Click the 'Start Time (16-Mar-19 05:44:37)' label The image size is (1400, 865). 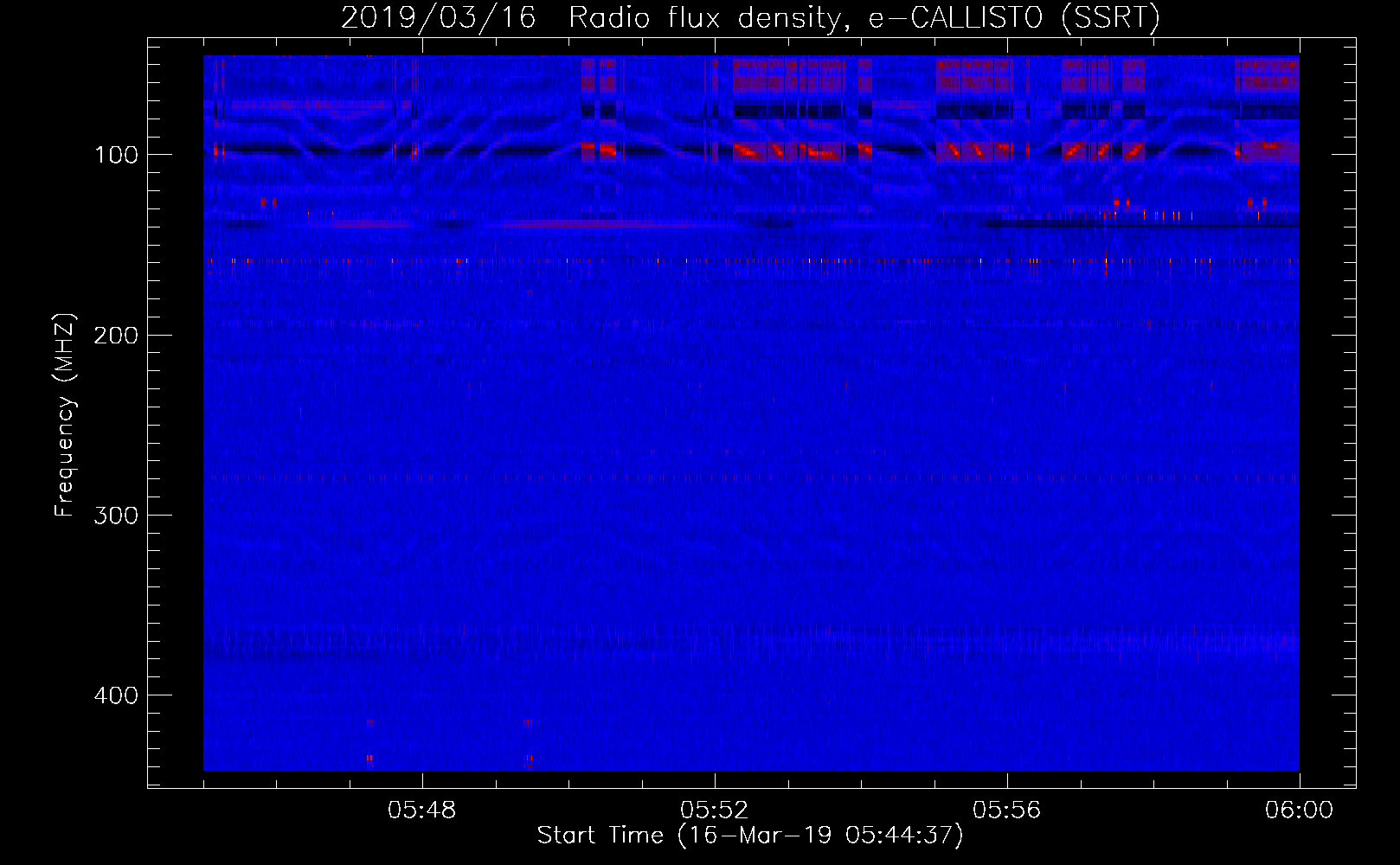(750, 836)
